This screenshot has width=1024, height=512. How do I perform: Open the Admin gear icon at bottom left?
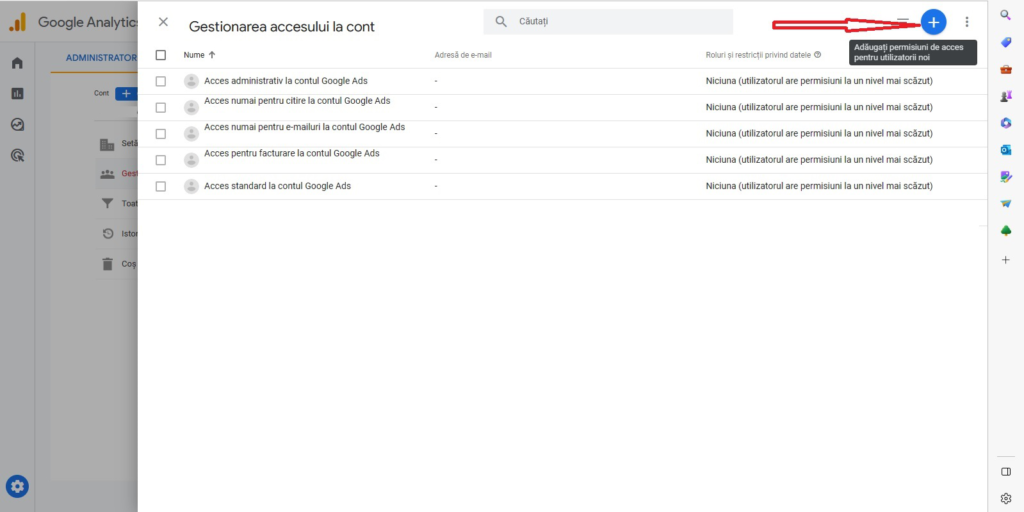pyautogui.click(x=17, y=486)
